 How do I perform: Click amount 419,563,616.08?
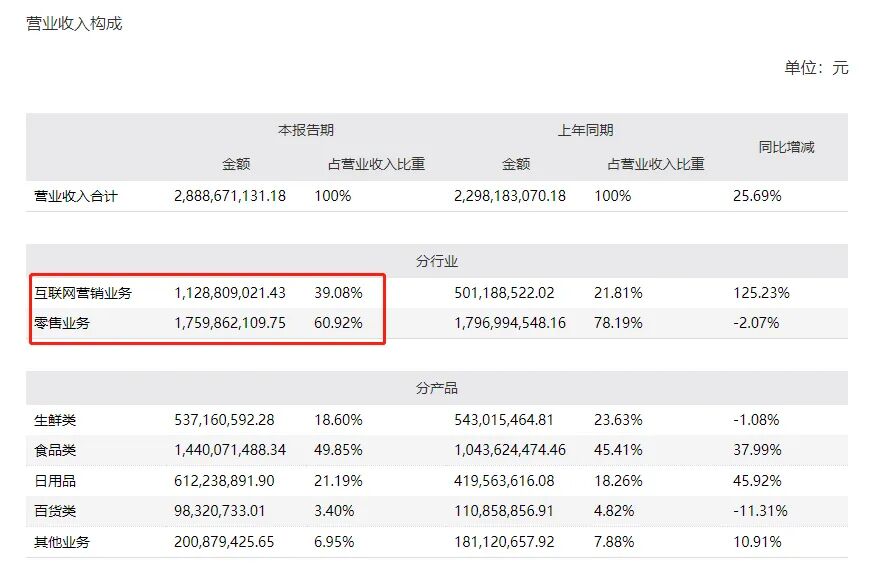coord(504,481)
